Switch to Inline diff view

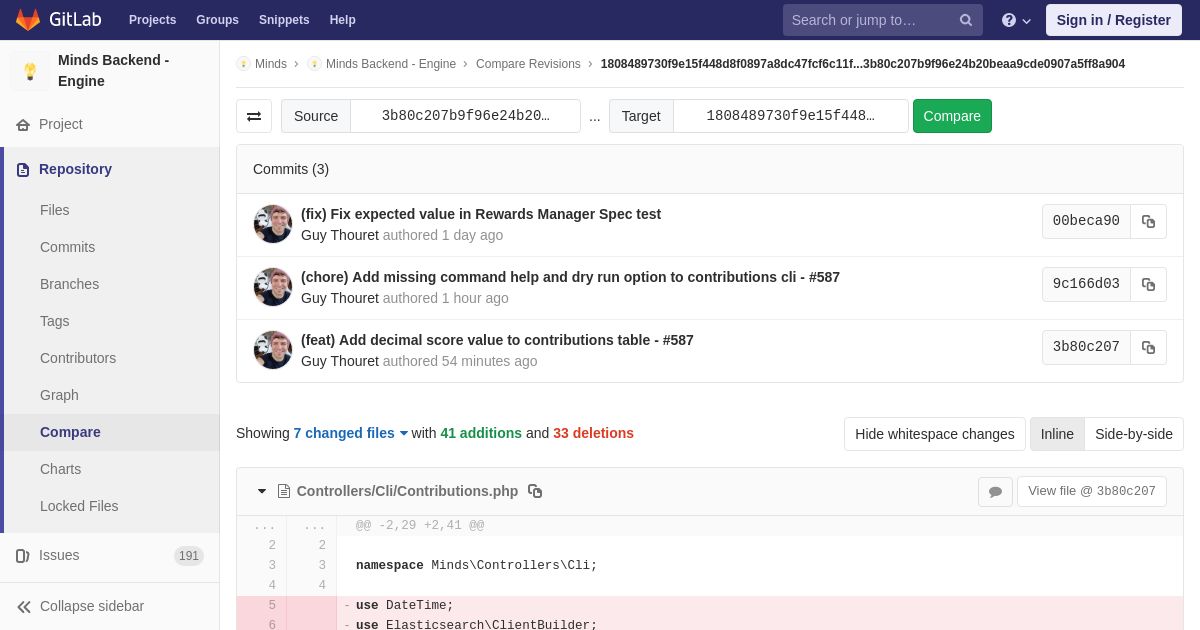click(1057, 434)
